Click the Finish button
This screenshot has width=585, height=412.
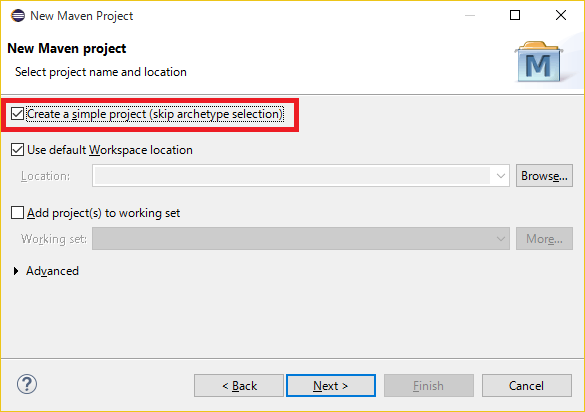pos(429,386)
